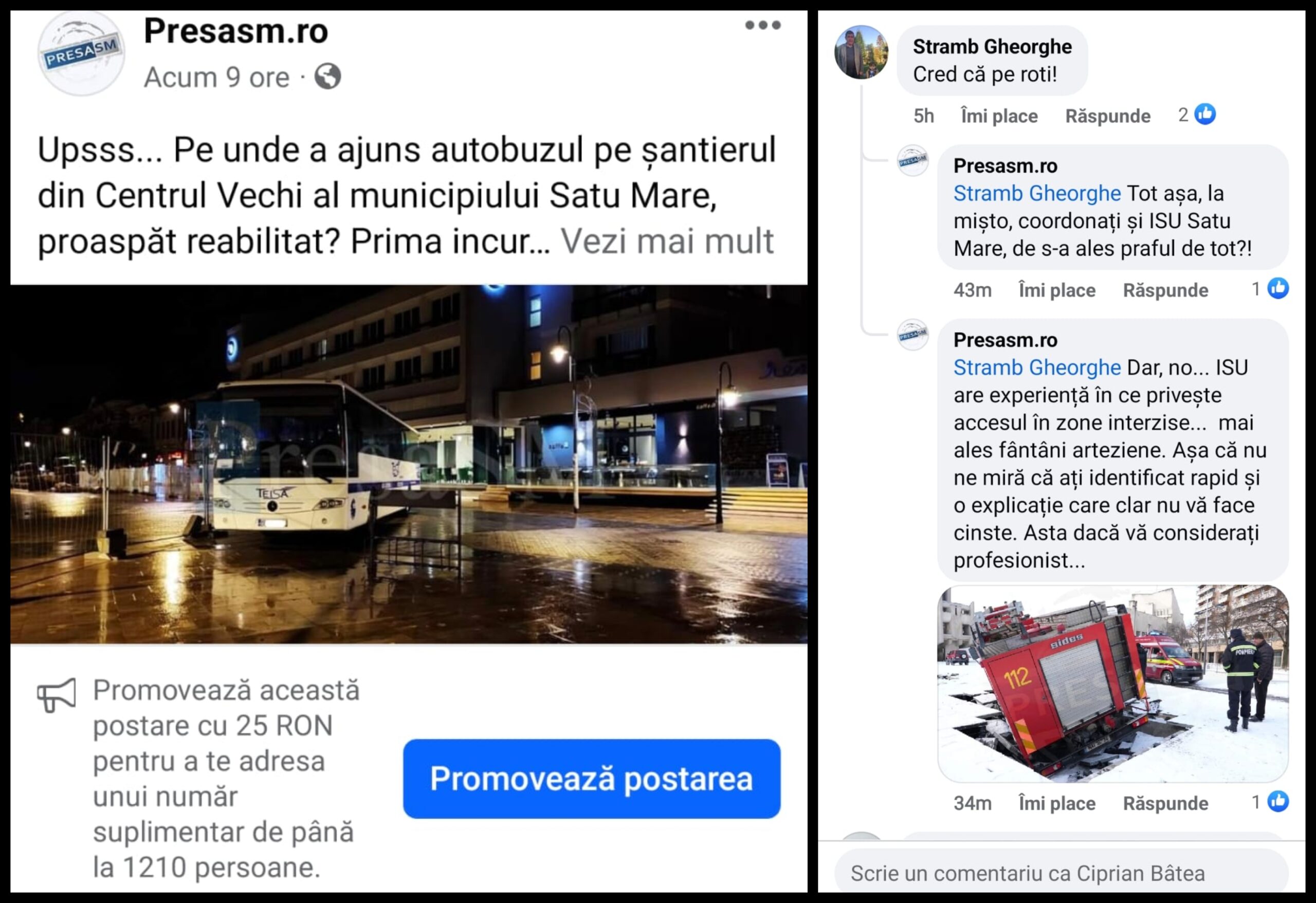Click the Scrie un comentariu input field
The image size is (1316, 903).
coord(1062,873)
